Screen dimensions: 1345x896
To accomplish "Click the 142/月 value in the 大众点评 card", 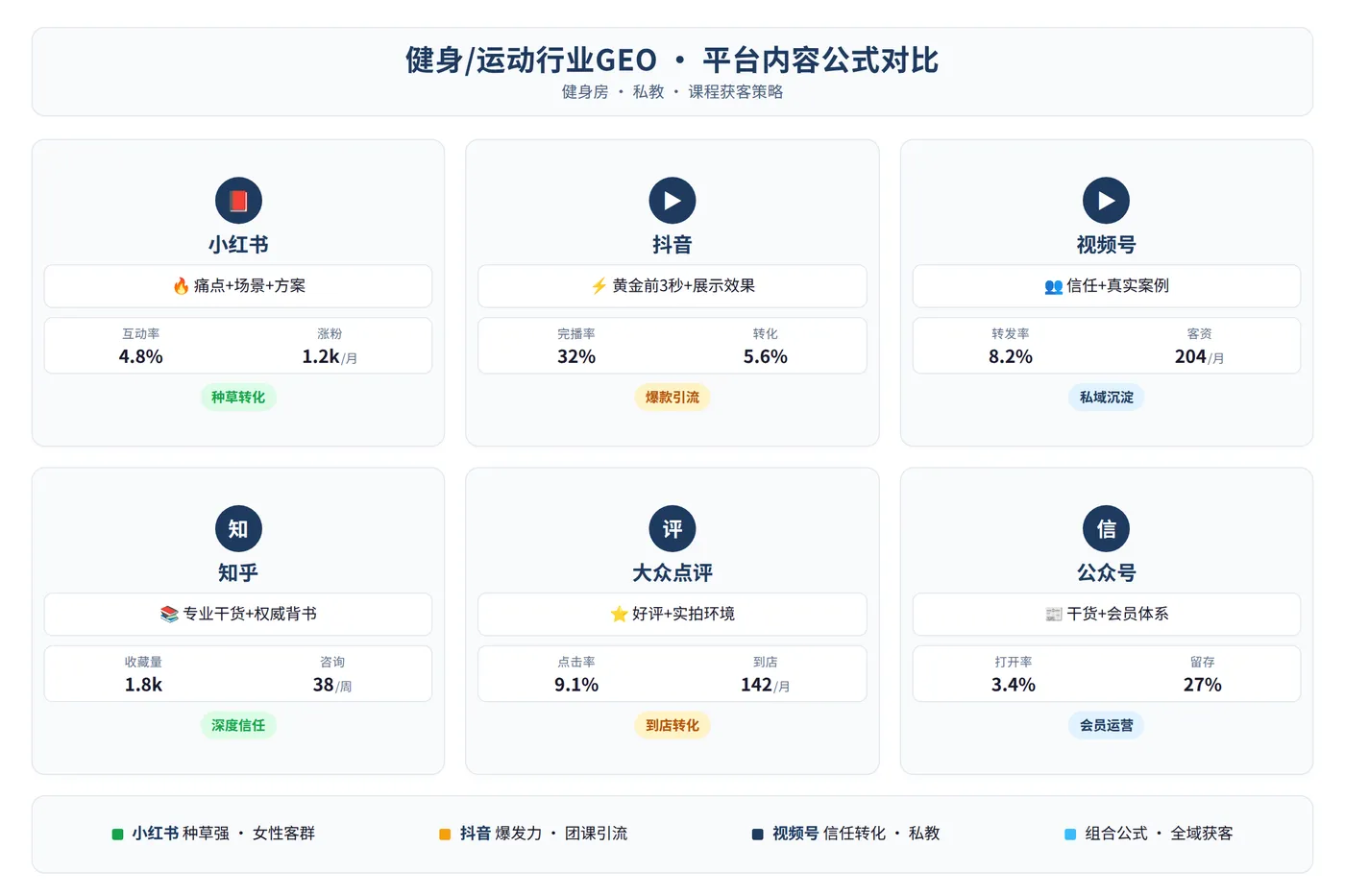I will 766,686.
